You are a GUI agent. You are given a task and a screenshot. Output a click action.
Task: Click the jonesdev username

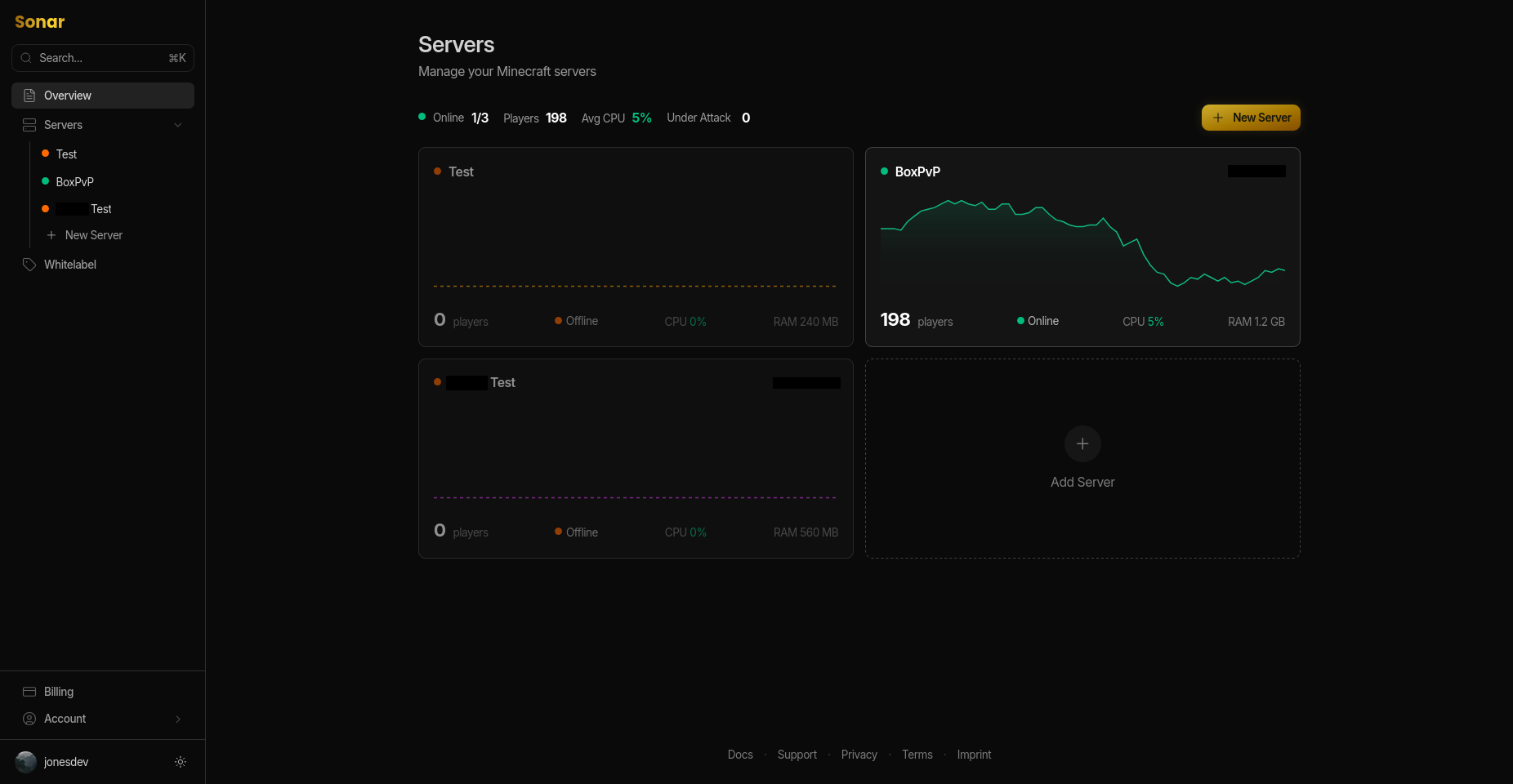tap(66, 762)
